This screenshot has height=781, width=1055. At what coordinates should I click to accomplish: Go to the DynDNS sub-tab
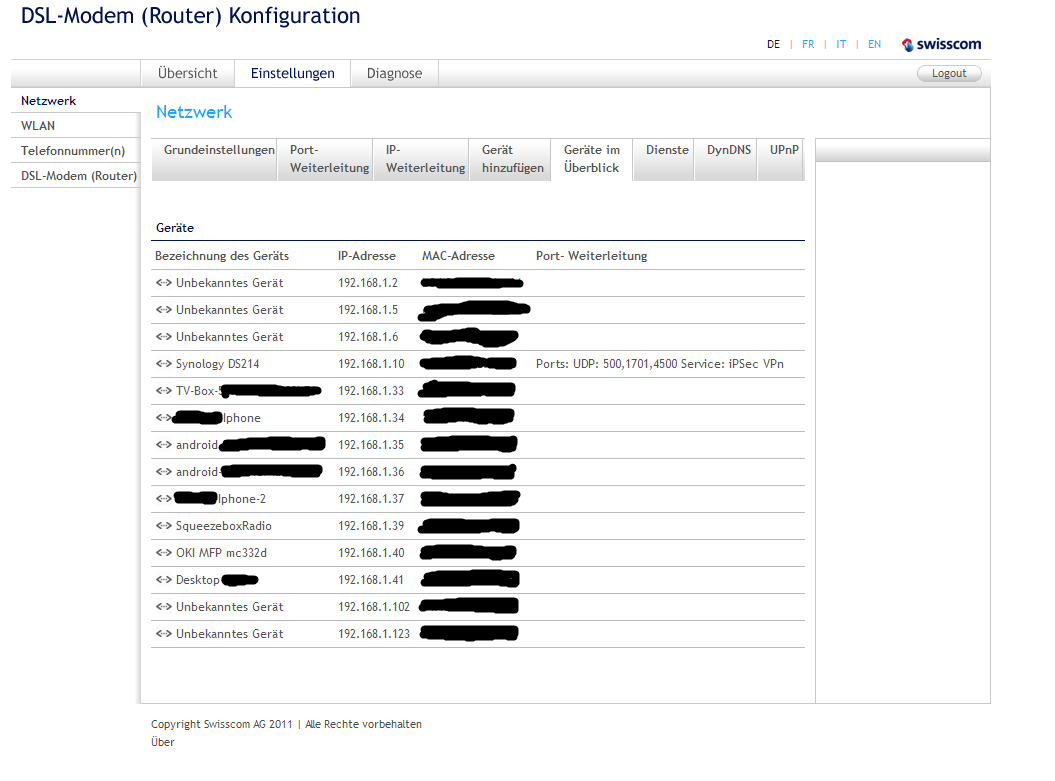pyautogui.click(x=729, y=150)
